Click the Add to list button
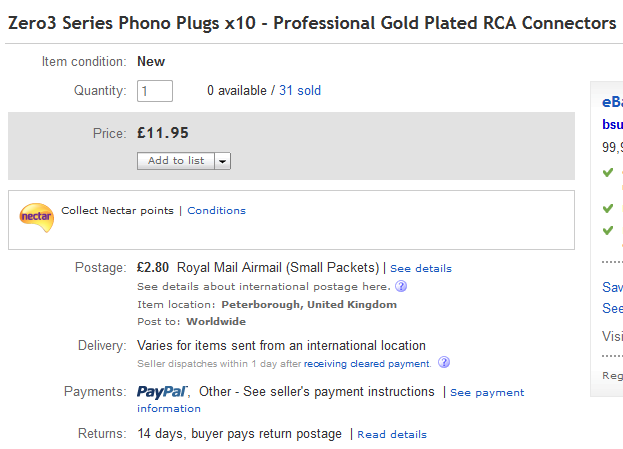Screen dimensions: 623x449 176,161
